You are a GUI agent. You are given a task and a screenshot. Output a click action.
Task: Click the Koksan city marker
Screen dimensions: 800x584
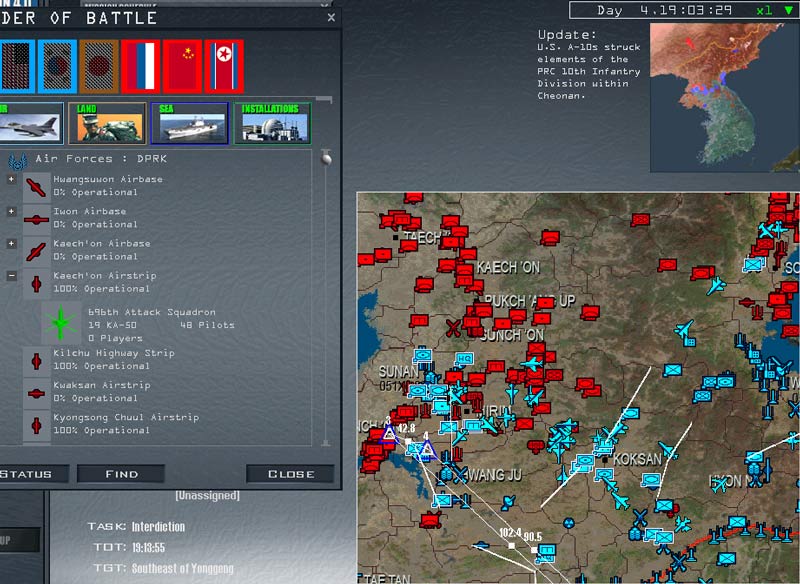pyautogui.click(x=606, y=460)
